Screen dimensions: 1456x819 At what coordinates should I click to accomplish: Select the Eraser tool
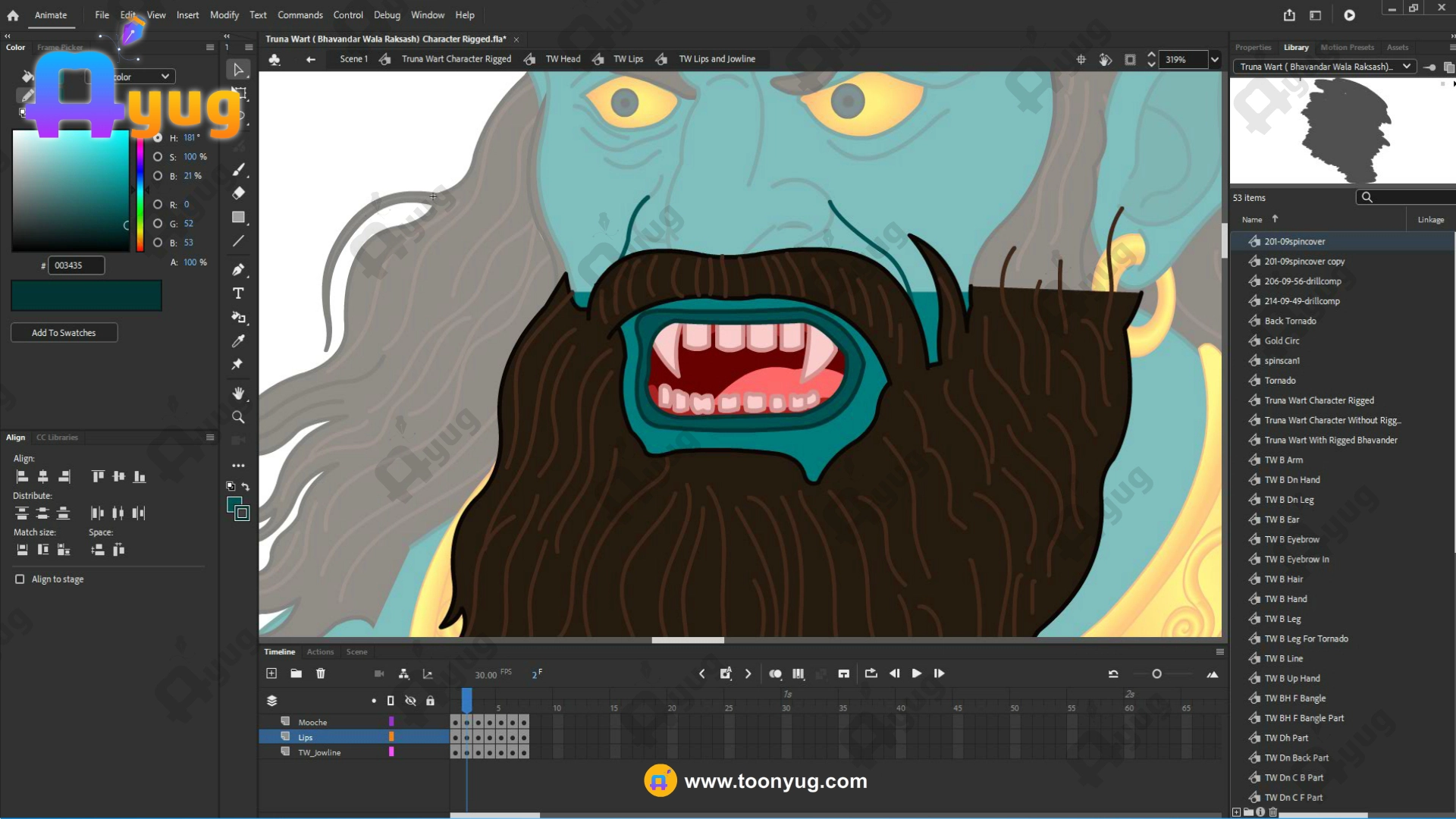point(238,193)
